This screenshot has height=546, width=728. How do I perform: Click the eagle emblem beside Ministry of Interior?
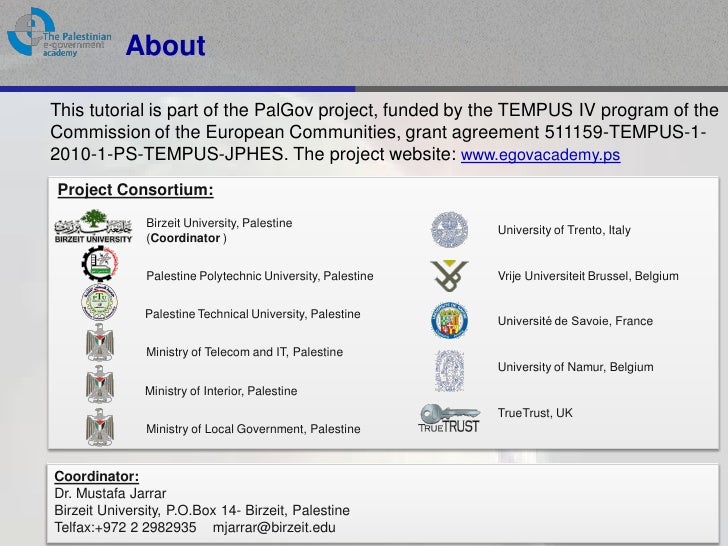tap(99, 384)
